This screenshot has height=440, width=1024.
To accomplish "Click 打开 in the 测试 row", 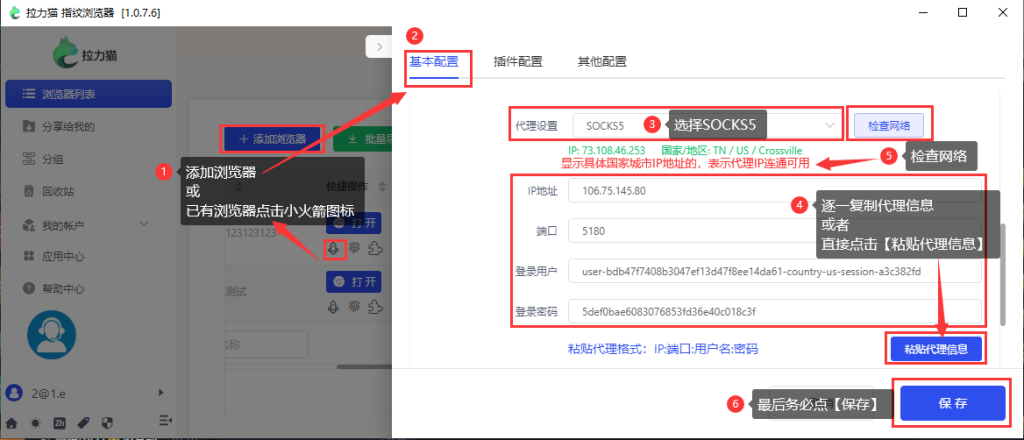I will pyautogui.click(x=353, y=282).
